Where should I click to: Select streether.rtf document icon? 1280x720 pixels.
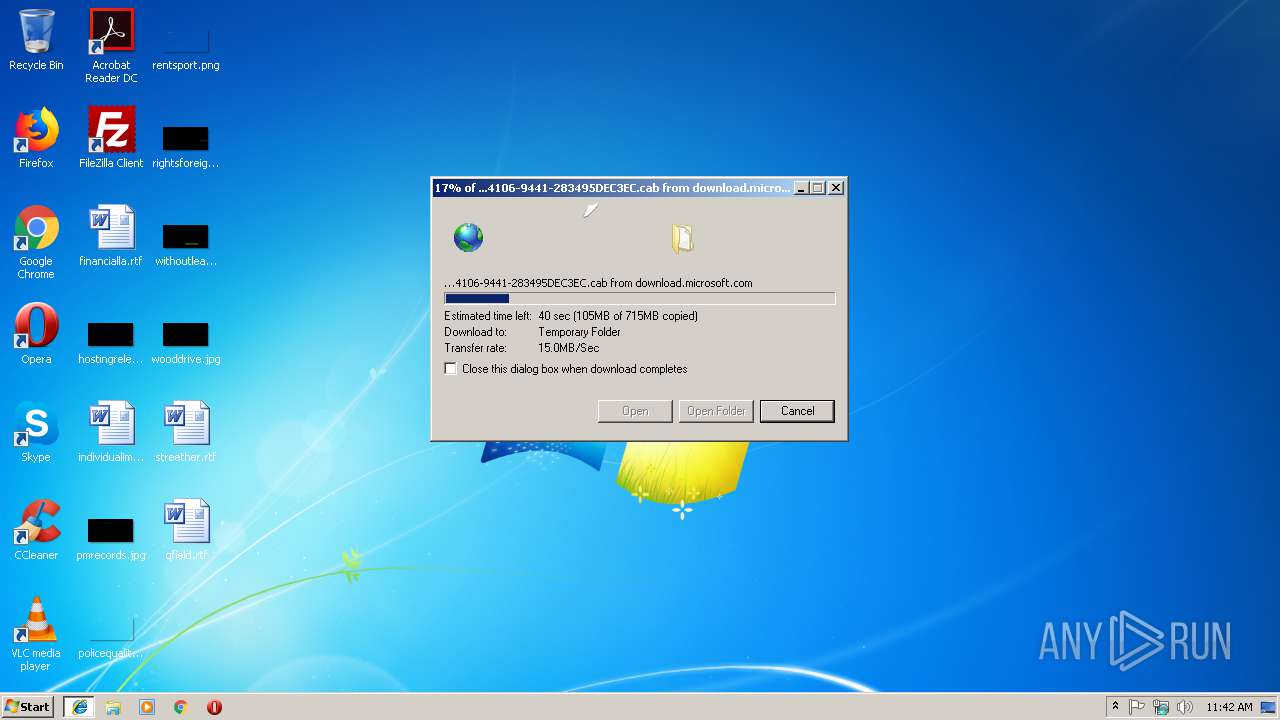[x=186, y=432]
